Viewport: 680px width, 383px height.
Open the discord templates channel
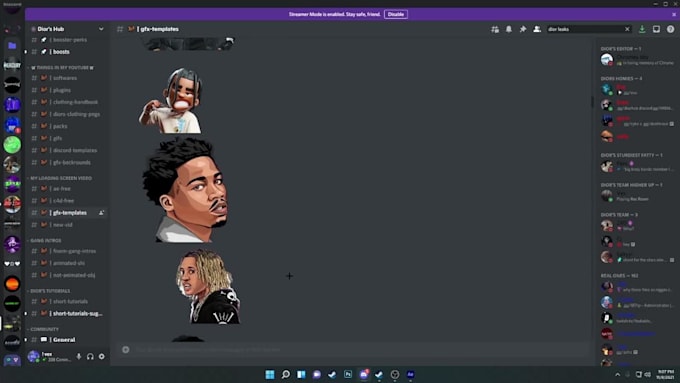click(x=67, y=150)
